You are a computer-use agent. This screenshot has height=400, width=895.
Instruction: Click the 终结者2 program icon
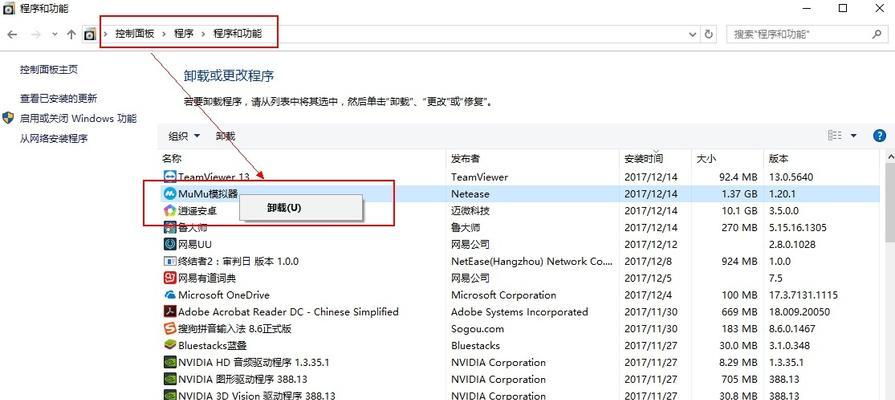coord(170,261)
